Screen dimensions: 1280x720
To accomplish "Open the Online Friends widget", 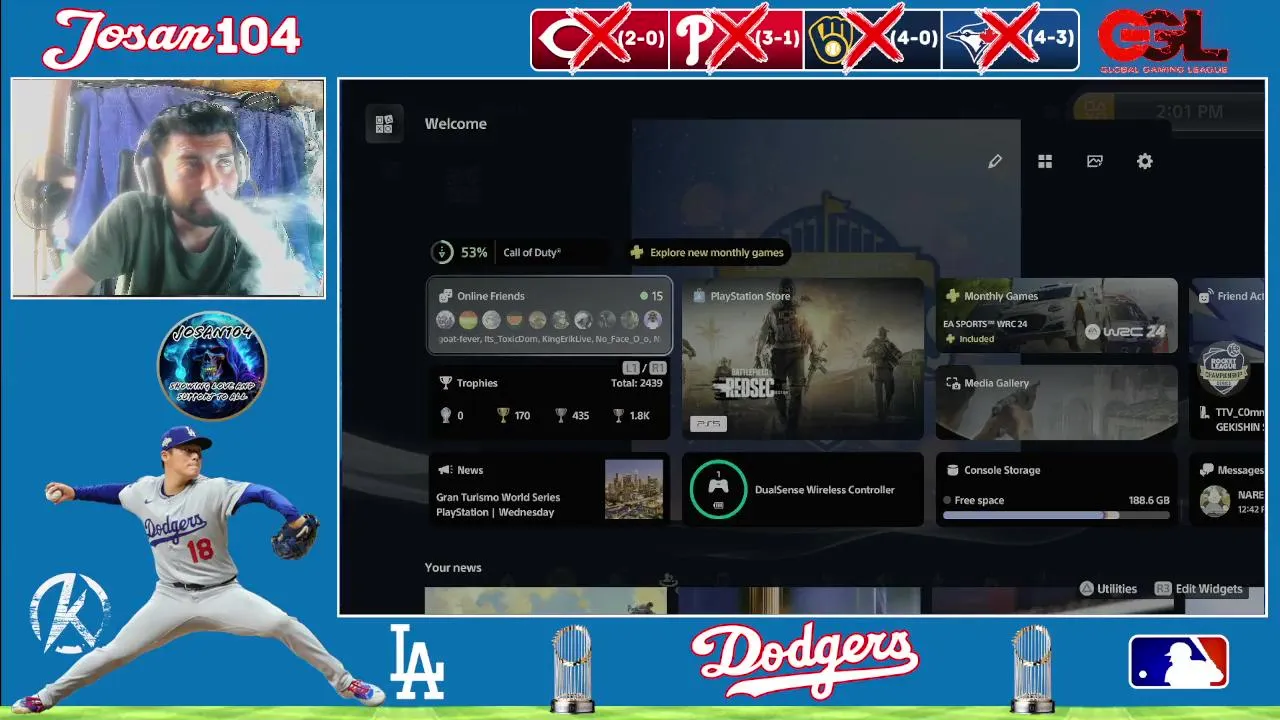I will tap(550, 316).
